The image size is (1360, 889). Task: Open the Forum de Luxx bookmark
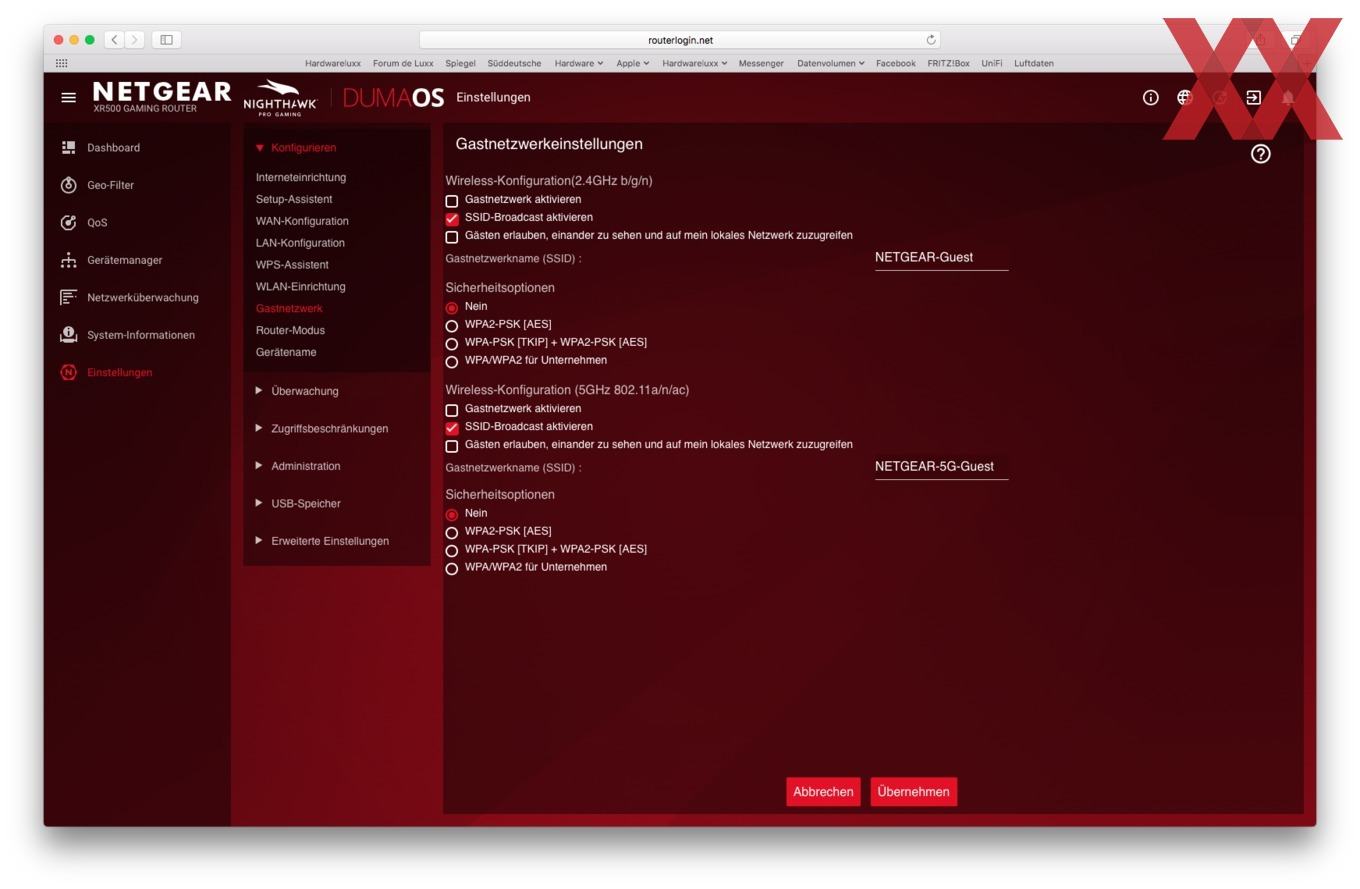pos(403,63)
